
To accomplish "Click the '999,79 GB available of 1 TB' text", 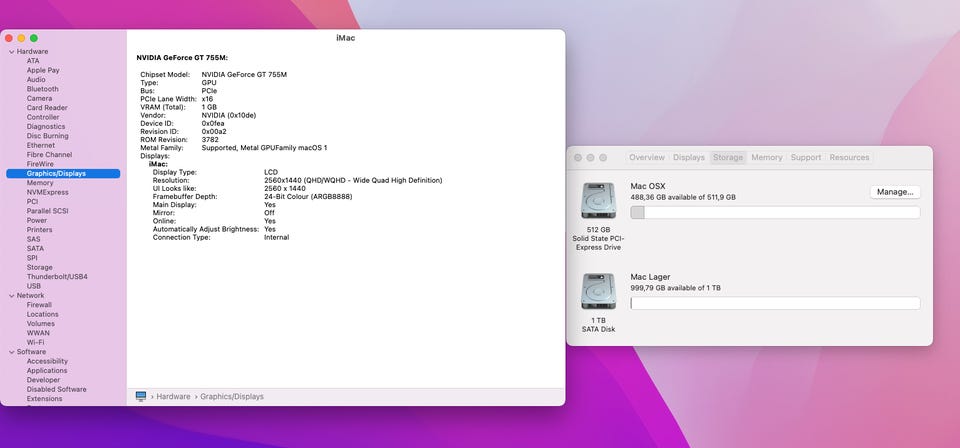I will coord(675,288).
